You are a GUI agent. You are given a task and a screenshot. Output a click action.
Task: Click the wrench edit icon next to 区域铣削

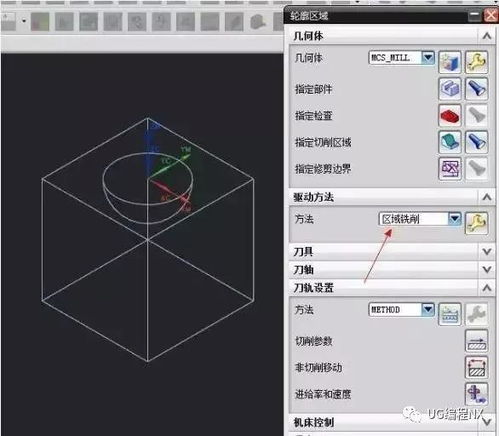coord(476,223)
